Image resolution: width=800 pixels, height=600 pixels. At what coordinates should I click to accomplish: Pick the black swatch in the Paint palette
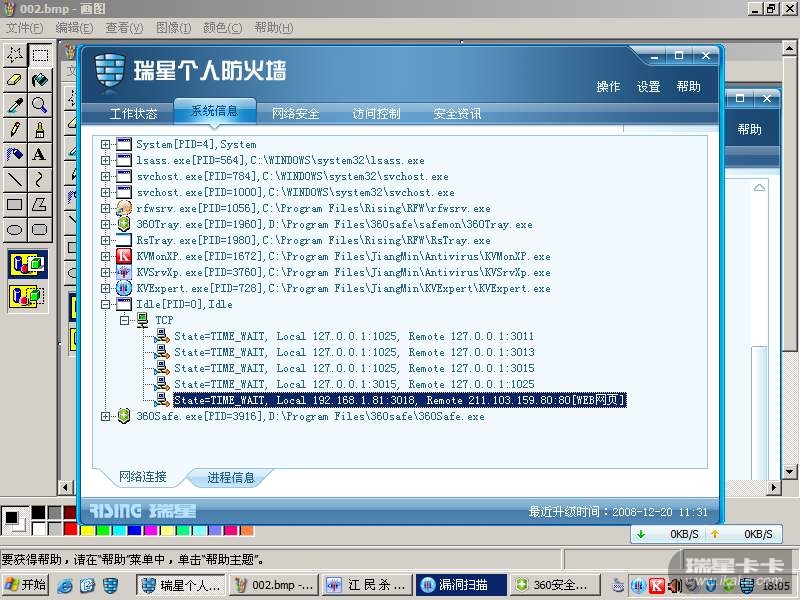pyautogui.click(x=39, y=512)
